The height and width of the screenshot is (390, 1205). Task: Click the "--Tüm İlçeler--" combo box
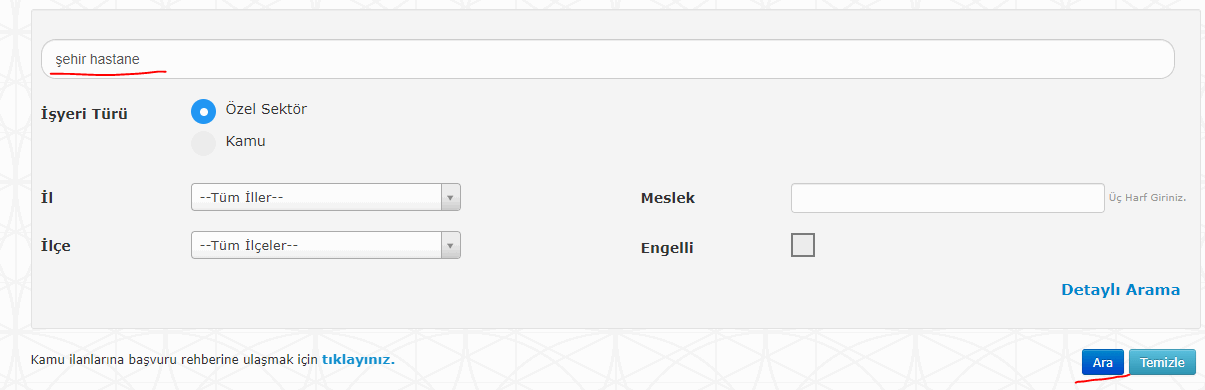coord(325,245)
